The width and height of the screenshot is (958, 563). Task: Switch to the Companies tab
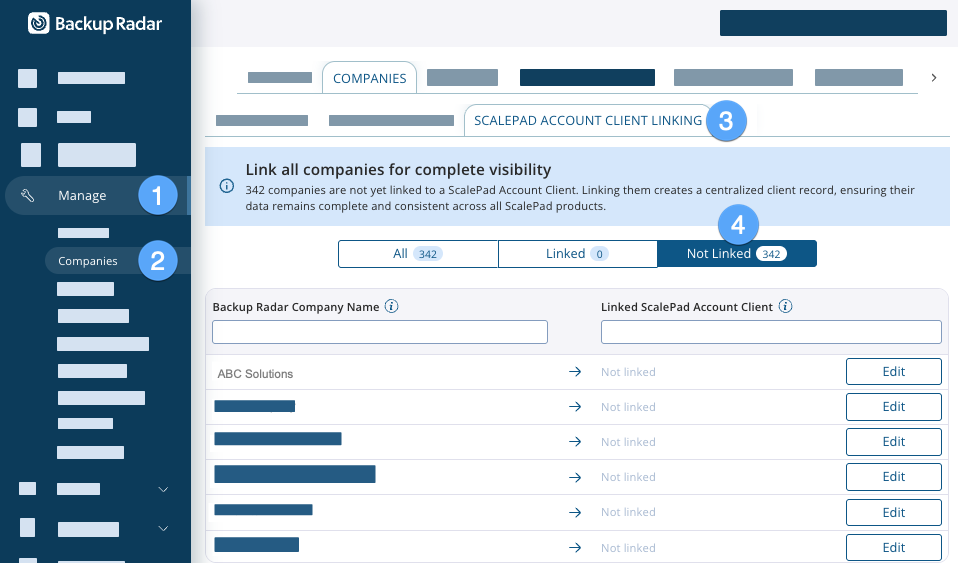coord(369,78)
